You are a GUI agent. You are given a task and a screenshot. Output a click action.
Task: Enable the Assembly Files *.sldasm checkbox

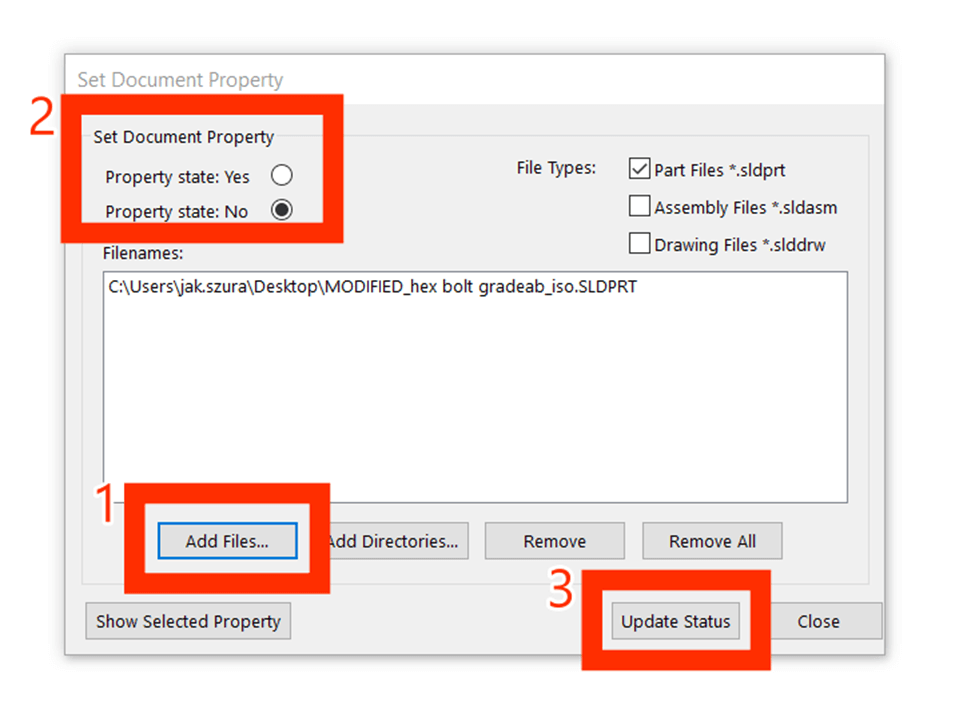click(x=639, y=207)
